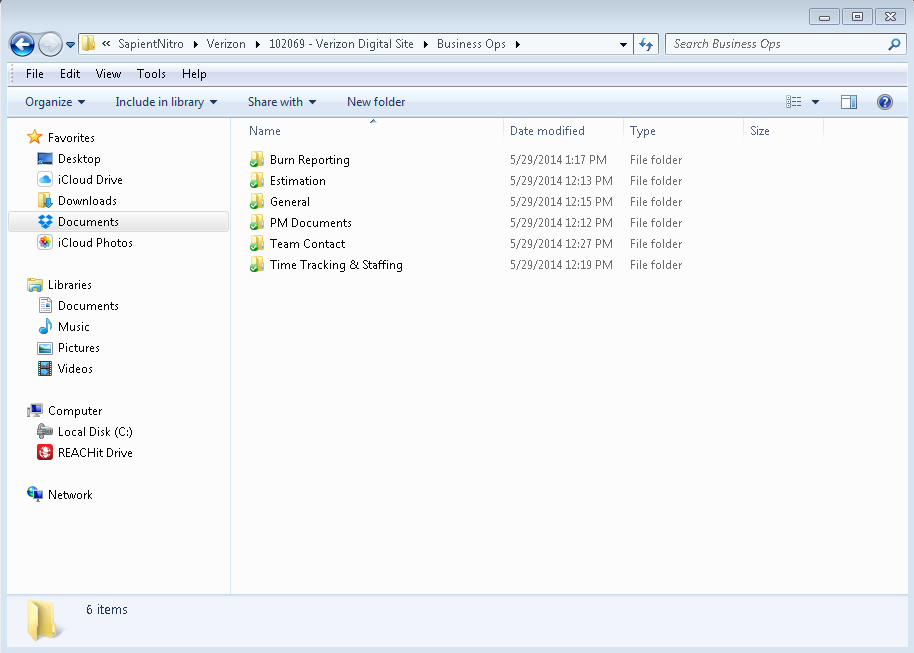Screen dimensions: 914x653
Task: Select the Estimation folder
Action: [x=297, y=181]
